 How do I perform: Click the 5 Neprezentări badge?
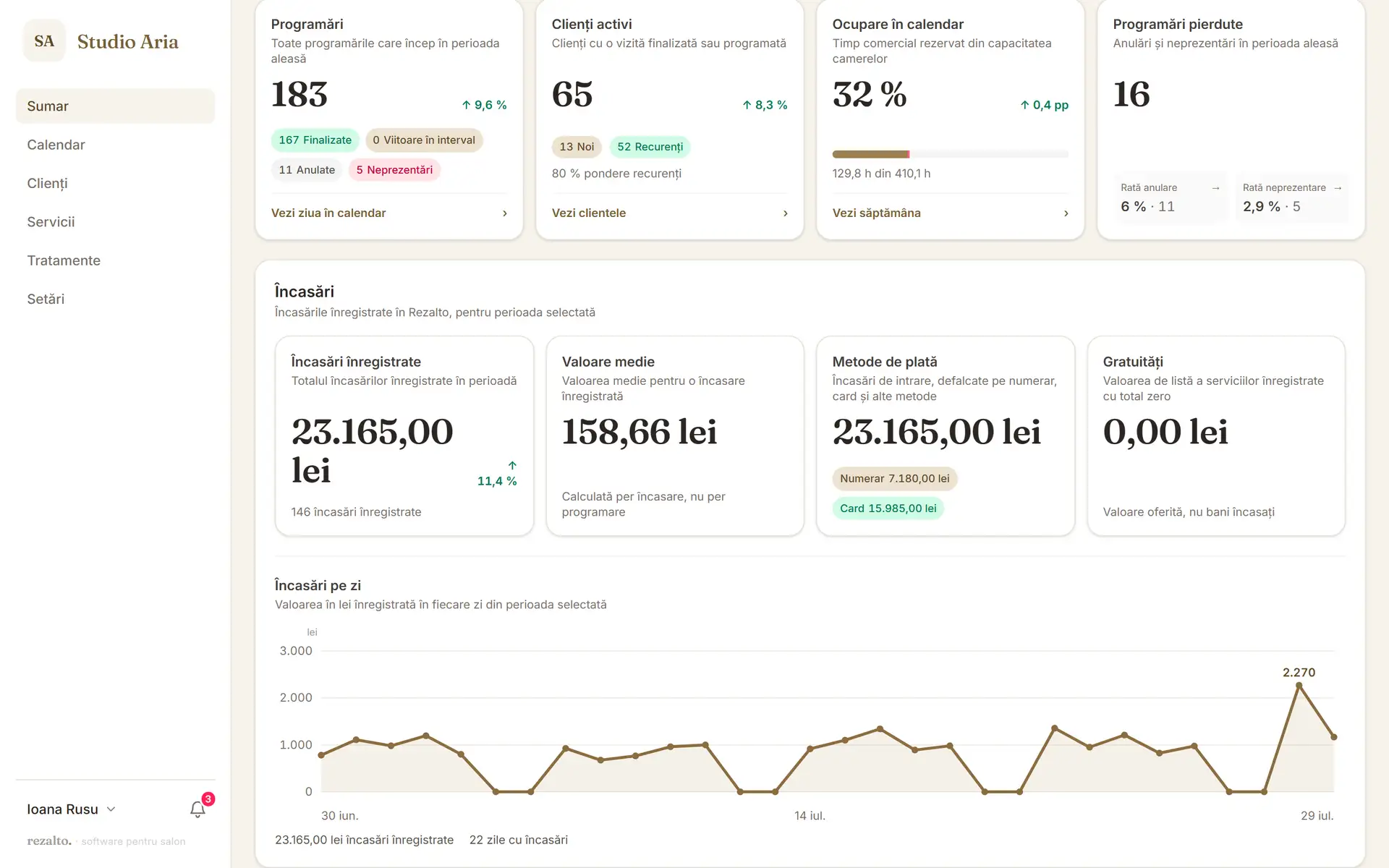tap(394, 170)
